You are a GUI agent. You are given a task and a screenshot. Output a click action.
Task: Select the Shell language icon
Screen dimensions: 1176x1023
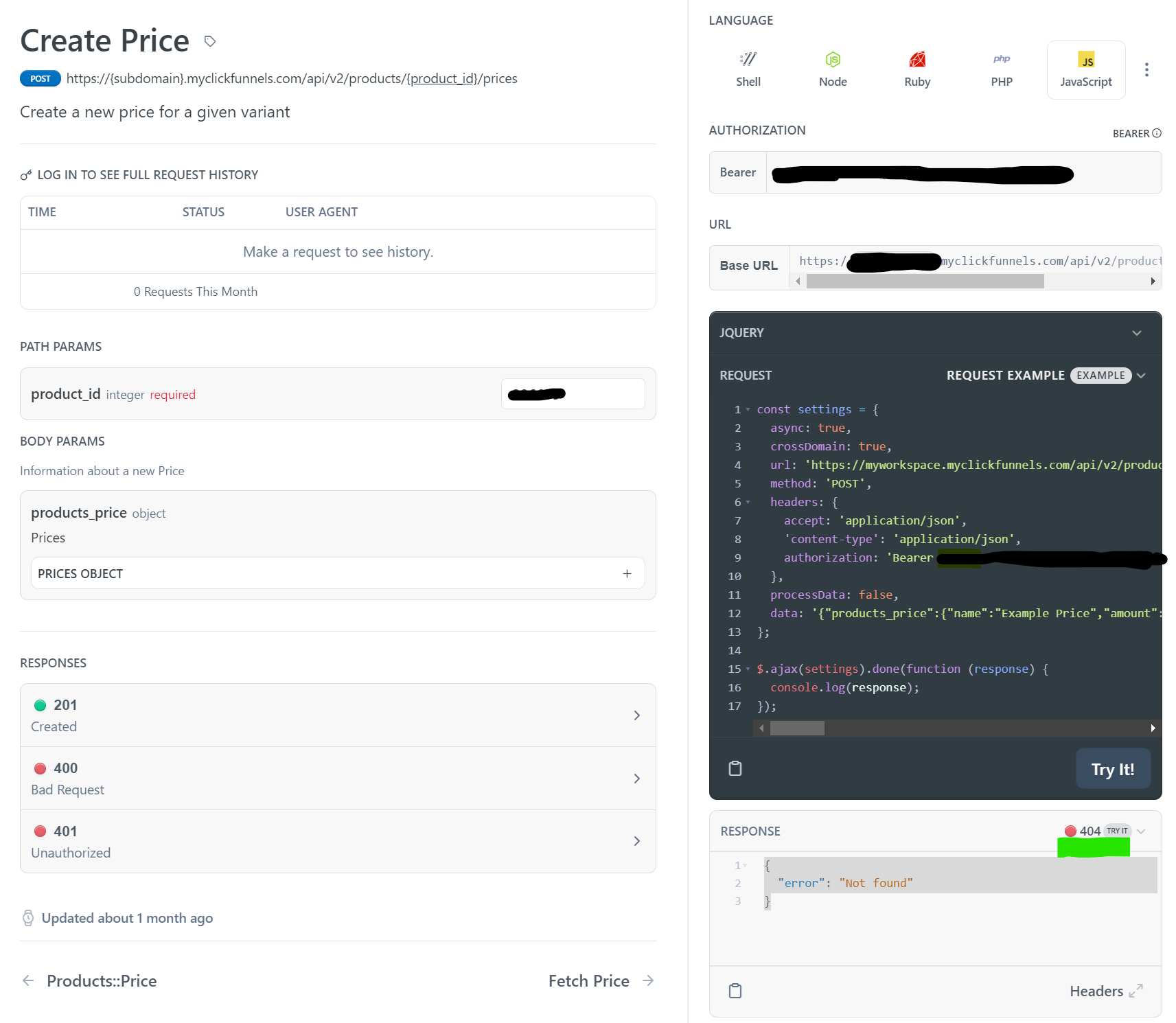pyautogui.click(x=748, y=60)
